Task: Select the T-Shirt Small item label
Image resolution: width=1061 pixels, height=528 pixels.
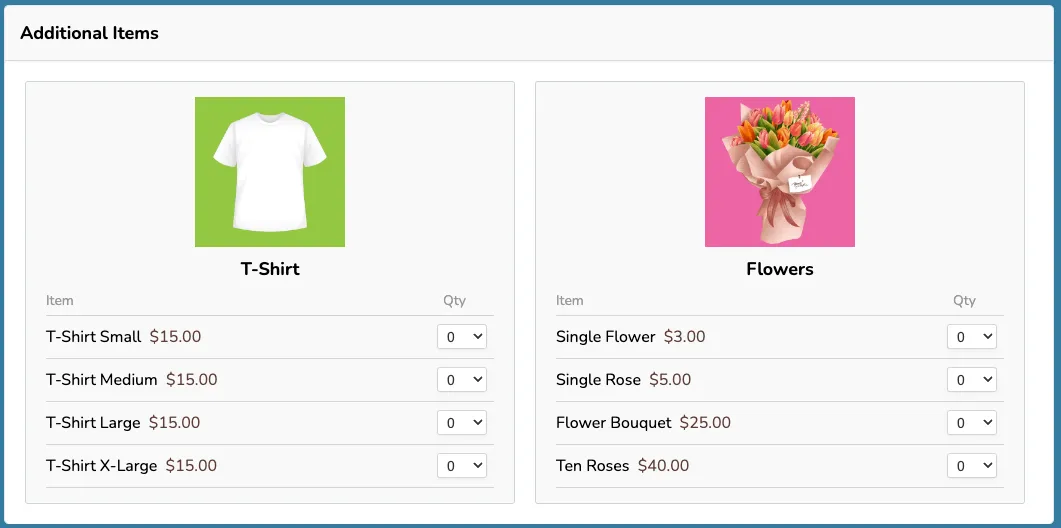Action: pyautogui.click(x=93, y=336)
